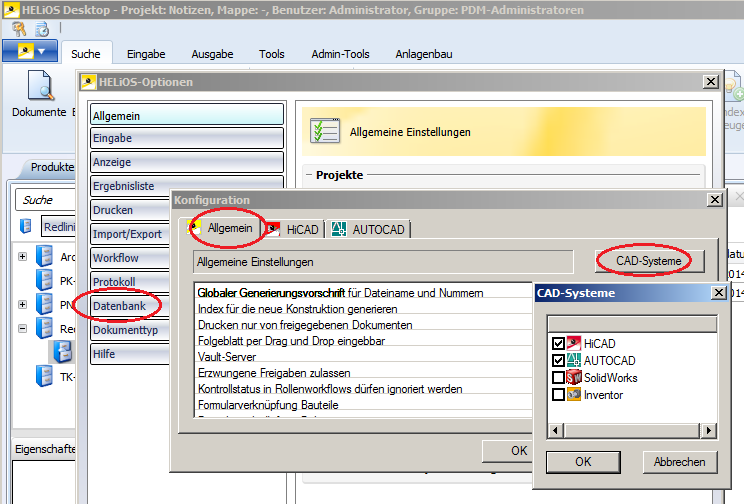Click the CAD-Systeme button

click(649, 261)
